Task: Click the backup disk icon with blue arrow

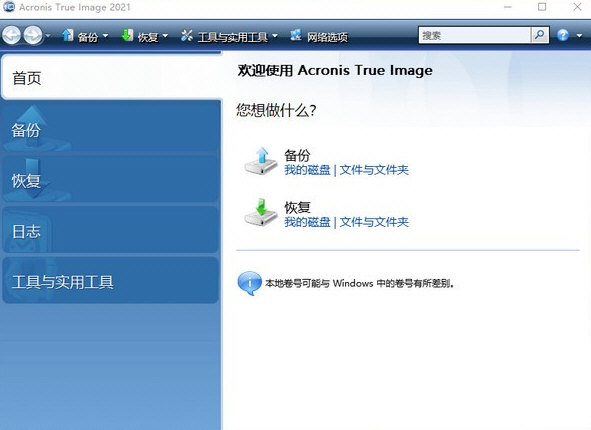Action: (x=261, y=161)
